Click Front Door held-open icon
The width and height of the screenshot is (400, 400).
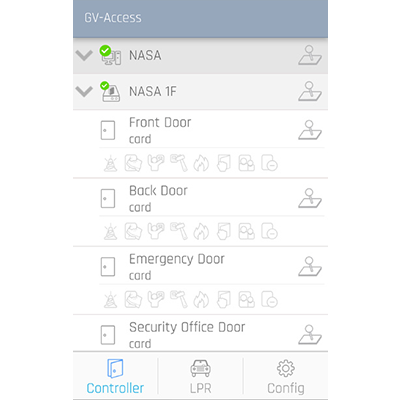click(x=224, y=164)
